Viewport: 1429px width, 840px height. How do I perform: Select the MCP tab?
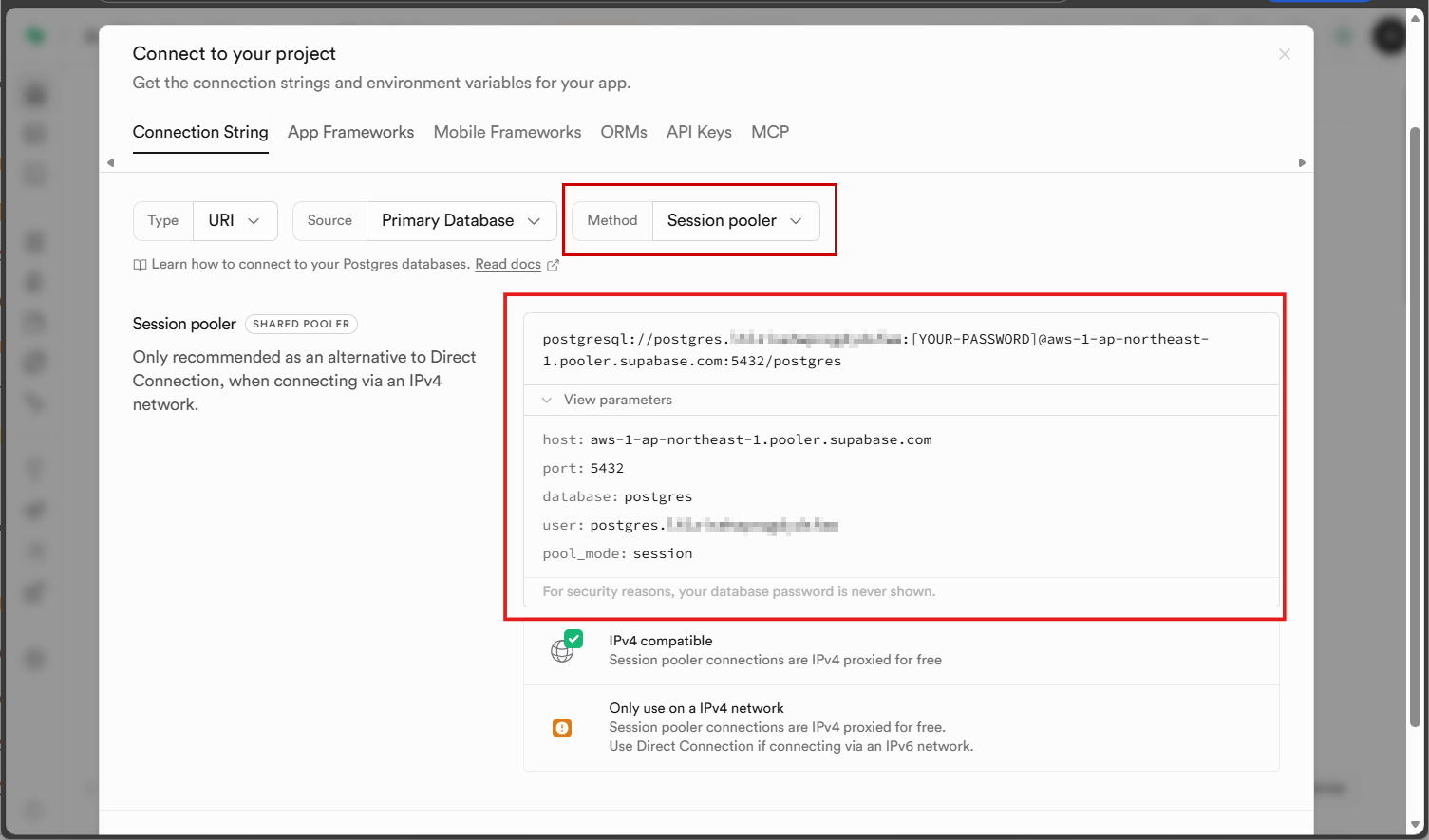pyautogui.click(x=769, y=132)
